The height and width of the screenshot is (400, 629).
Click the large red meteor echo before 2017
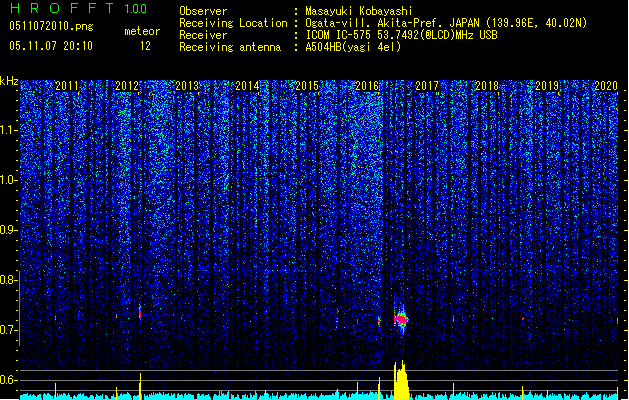(401, 320)
